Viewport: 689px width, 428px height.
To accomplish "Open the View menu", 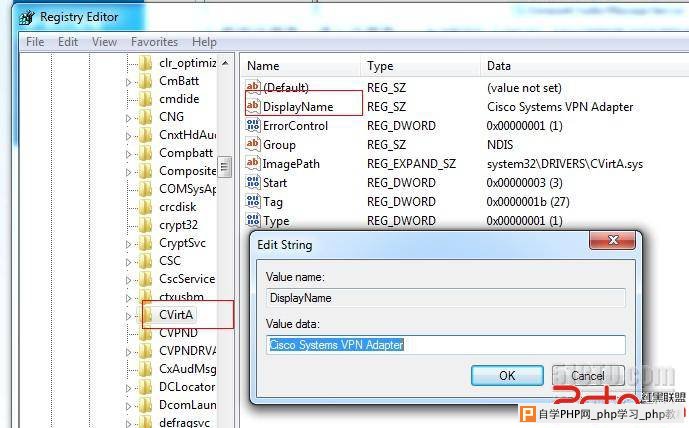I will pos(104,42).
